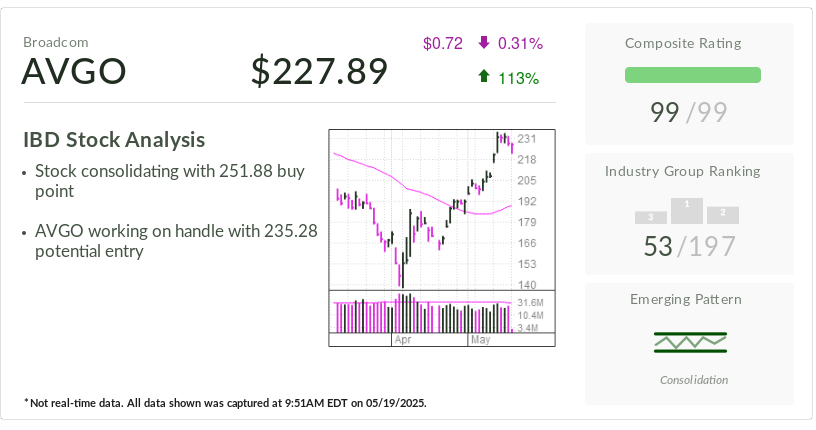This screenshot has height=430, width=816.
Task: Click the IBD Stock Analysis heading
Action: 114,140
